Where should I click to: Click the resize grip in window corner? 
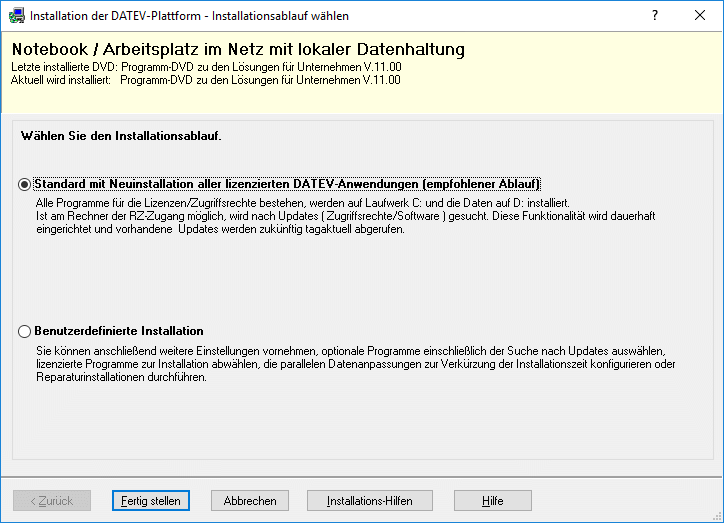click(717, 517)
